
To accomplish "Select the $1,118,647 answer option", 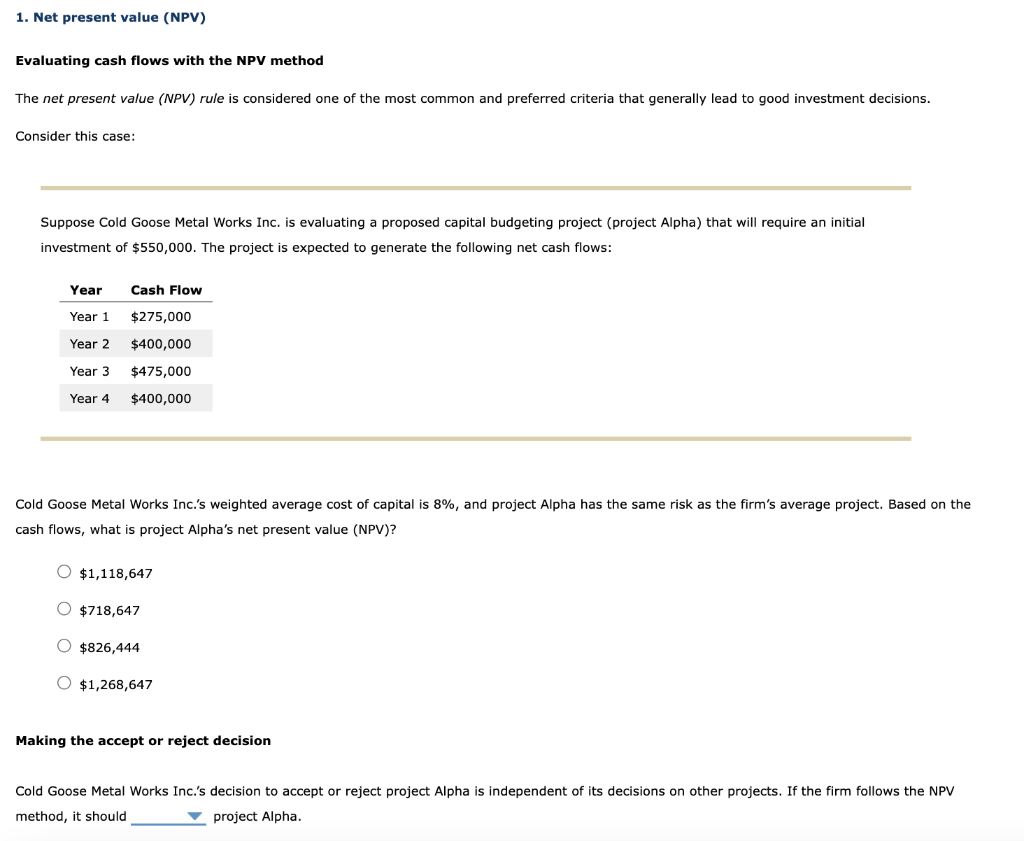I will pyautogui.click(x=63, y=571).
